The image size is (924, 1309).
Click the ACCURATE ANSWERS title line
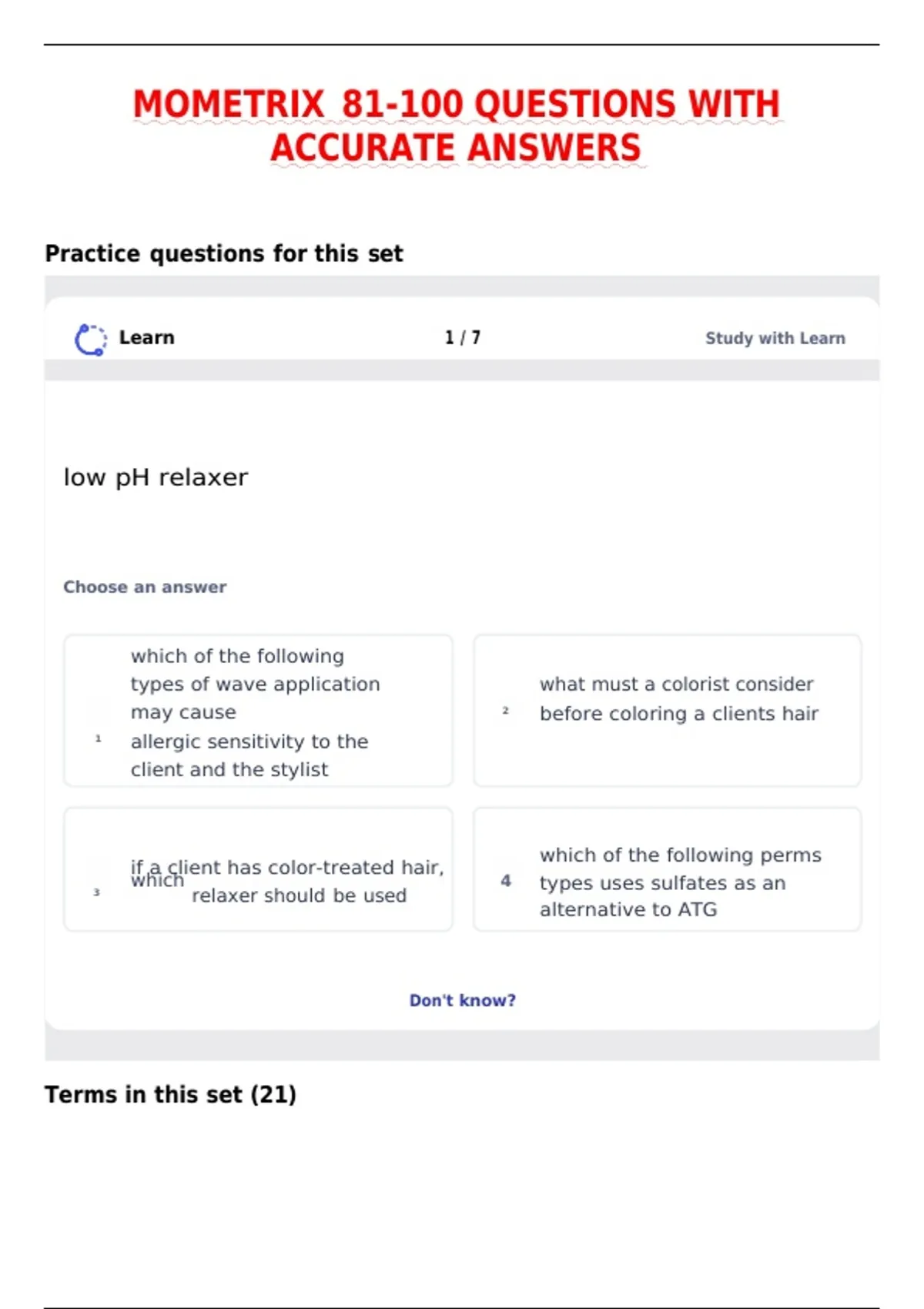coord(456,148)
